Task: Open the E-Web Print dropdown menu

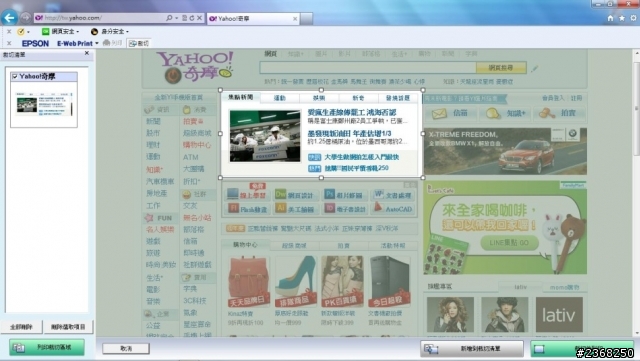Action: point(97,43)
